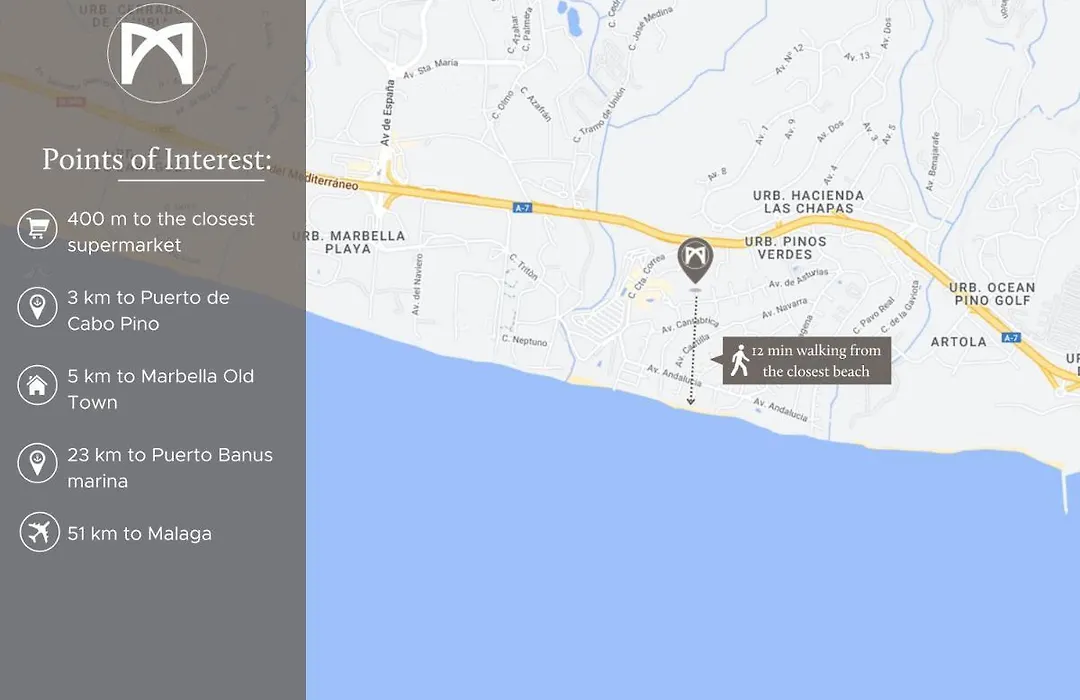Viewport: 1080px width, 700px height.
Task: Select the Puerto de Cabo Pino pin icon
Action: [x=37, y=307]
